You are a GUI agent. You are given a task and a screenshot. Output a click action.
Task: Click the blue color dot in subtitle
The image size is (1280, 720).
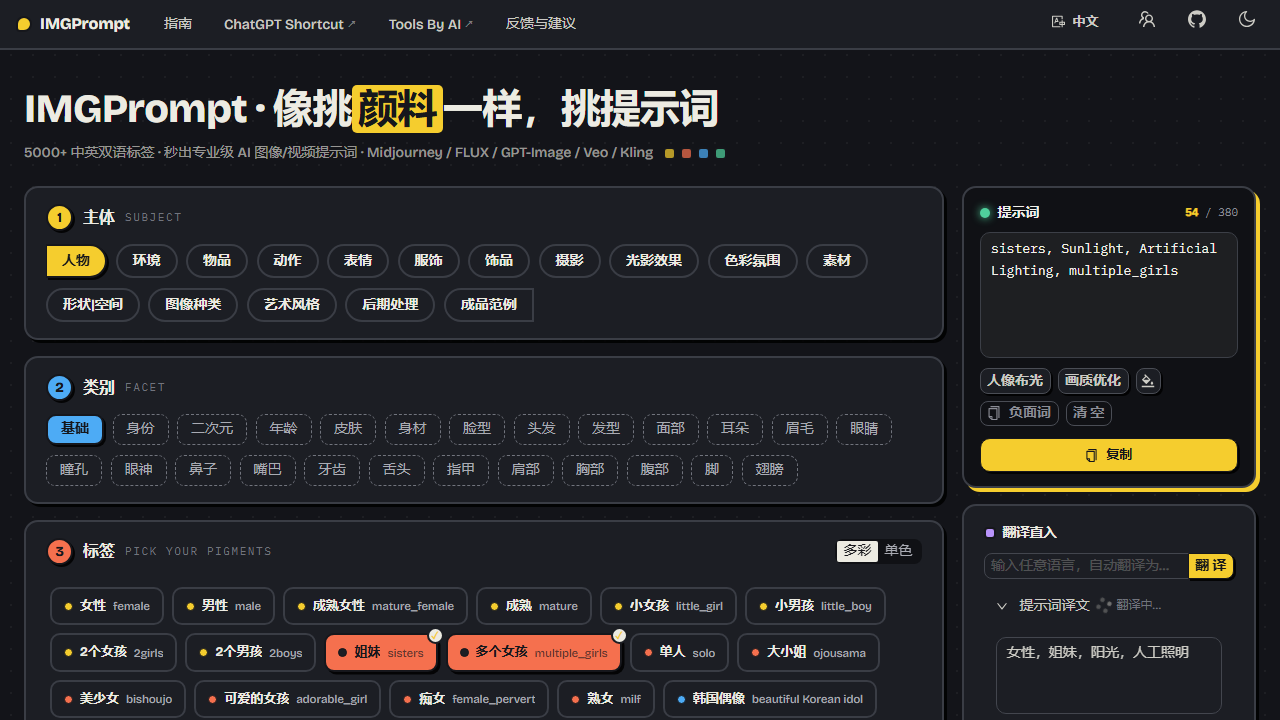(704, 153)
